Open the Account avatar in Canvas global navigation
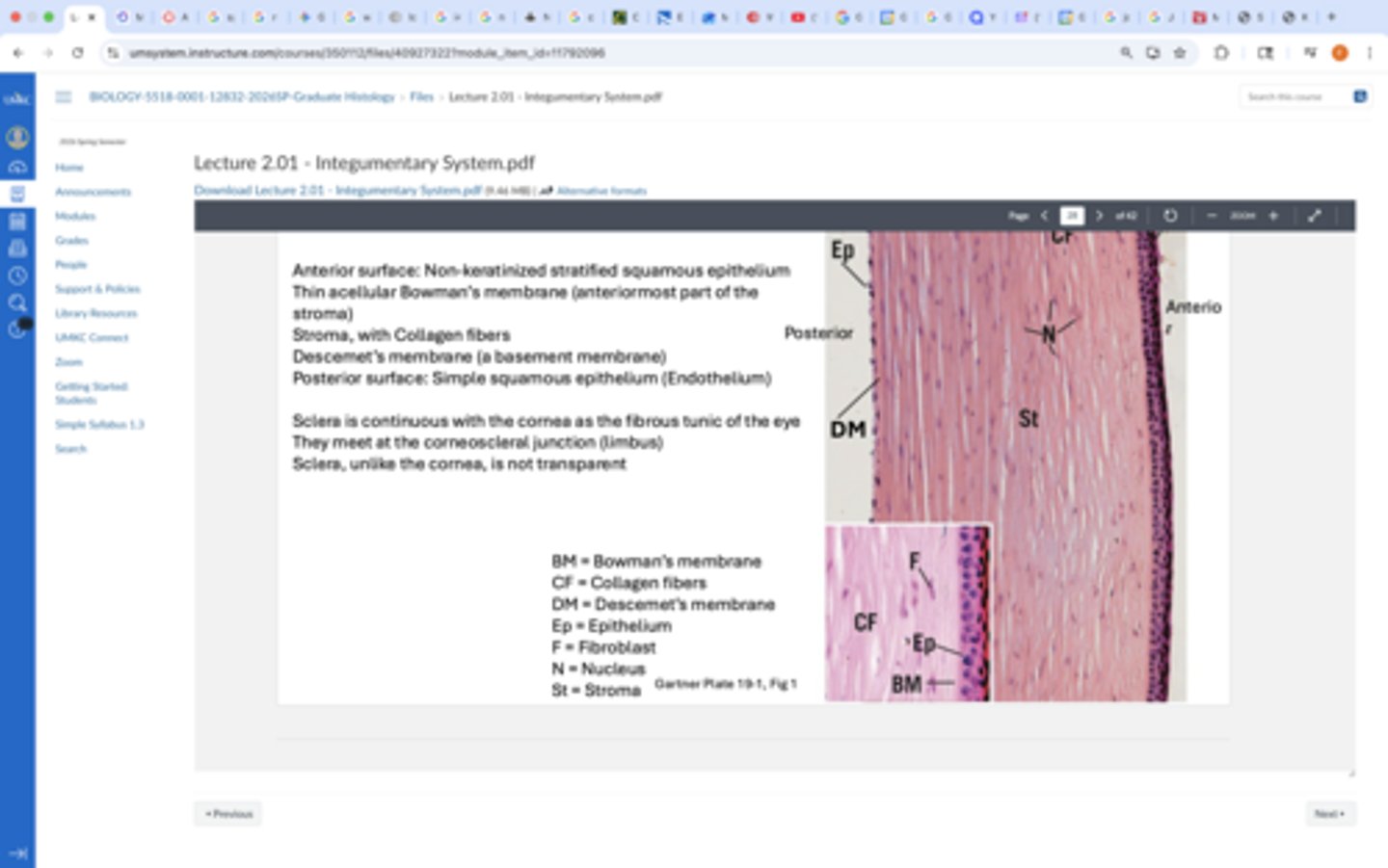 [17, 138]
